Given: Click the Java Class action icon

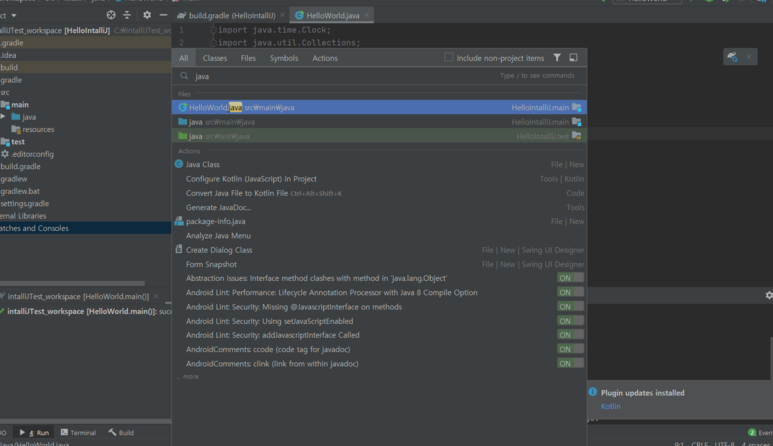Looking at the screenshot, I should point(179,164).
